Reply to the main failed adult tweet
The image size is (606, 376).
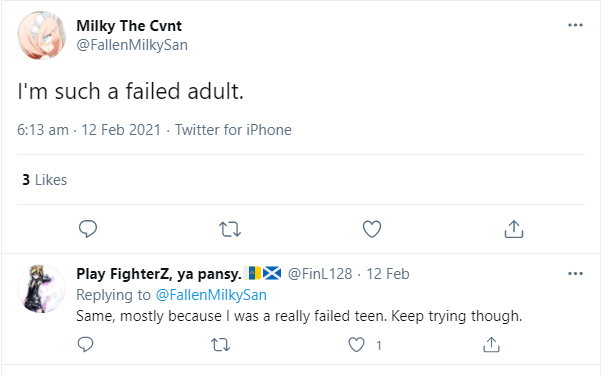coord(88,229)
